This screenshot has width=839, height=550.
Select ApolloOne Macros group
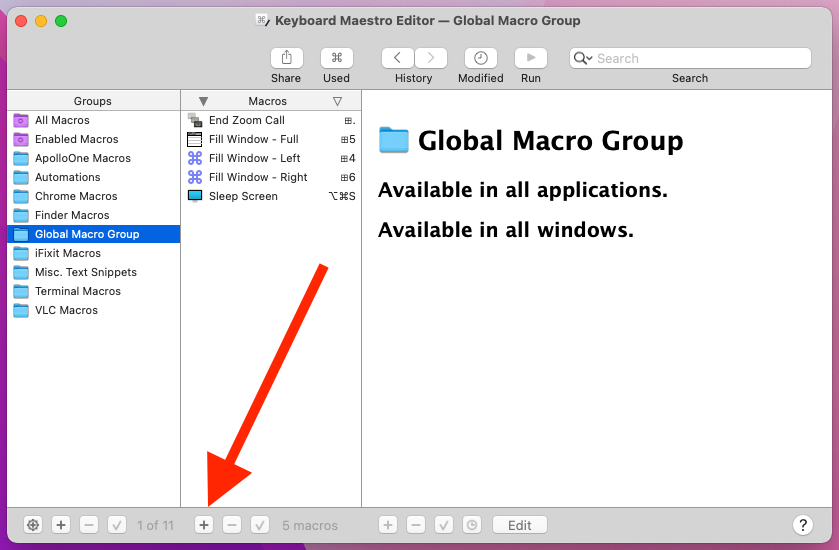pyautogui.click(x=94, y=158)
